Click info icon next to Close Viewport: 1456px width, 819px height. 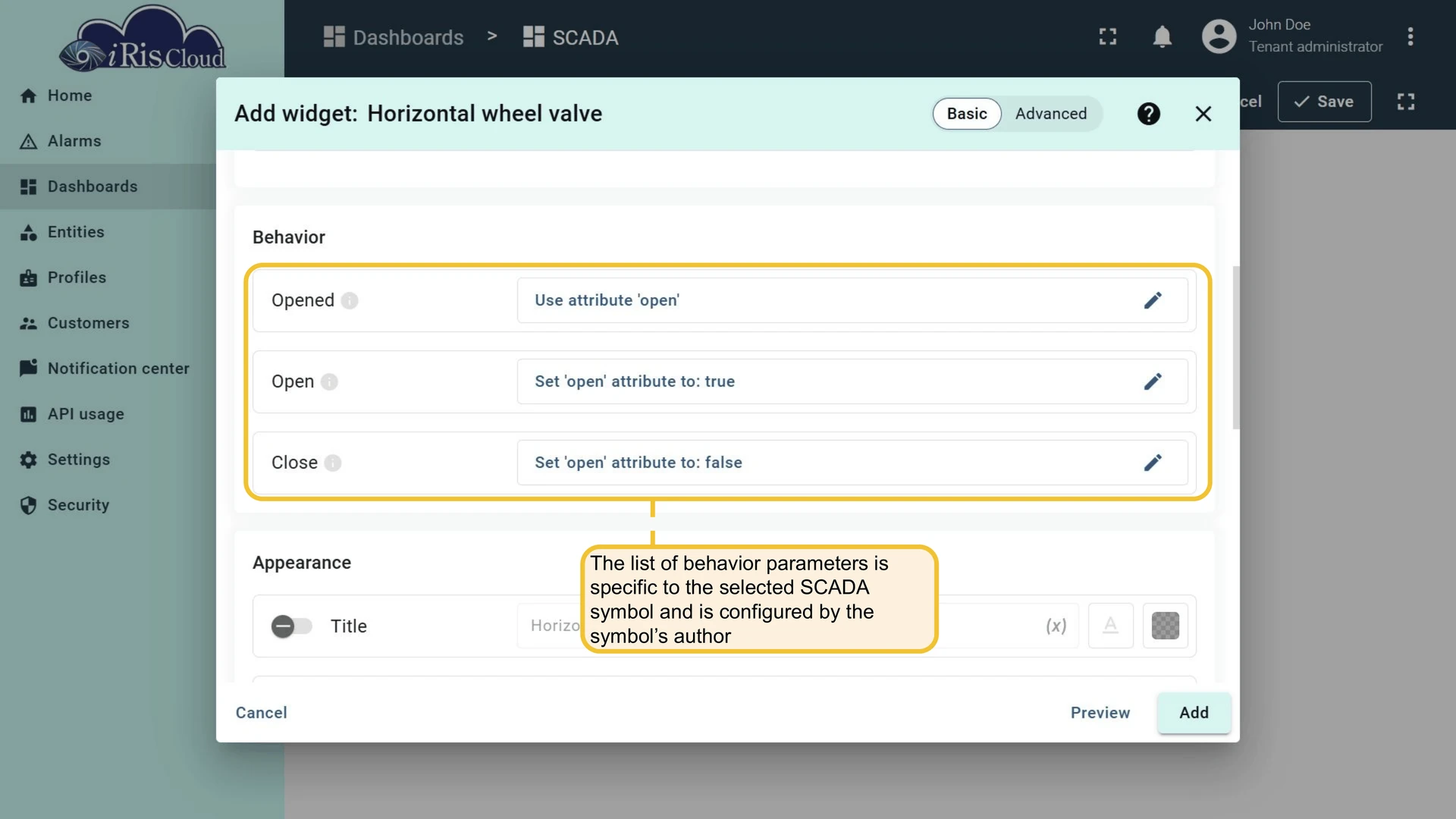click(x=333, y=463)
